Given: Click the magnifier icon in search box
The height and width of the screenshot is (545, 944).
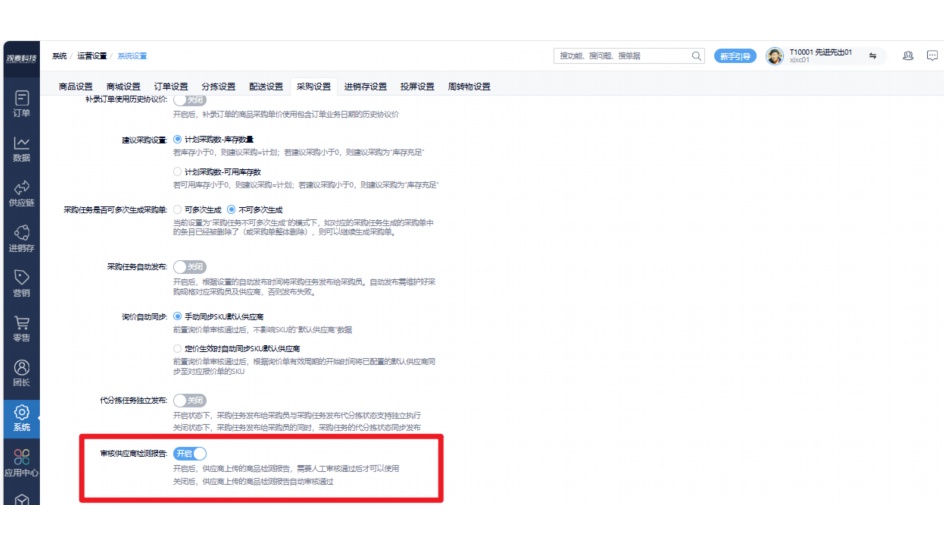Looking at the screenshot, I should (697, 57).
